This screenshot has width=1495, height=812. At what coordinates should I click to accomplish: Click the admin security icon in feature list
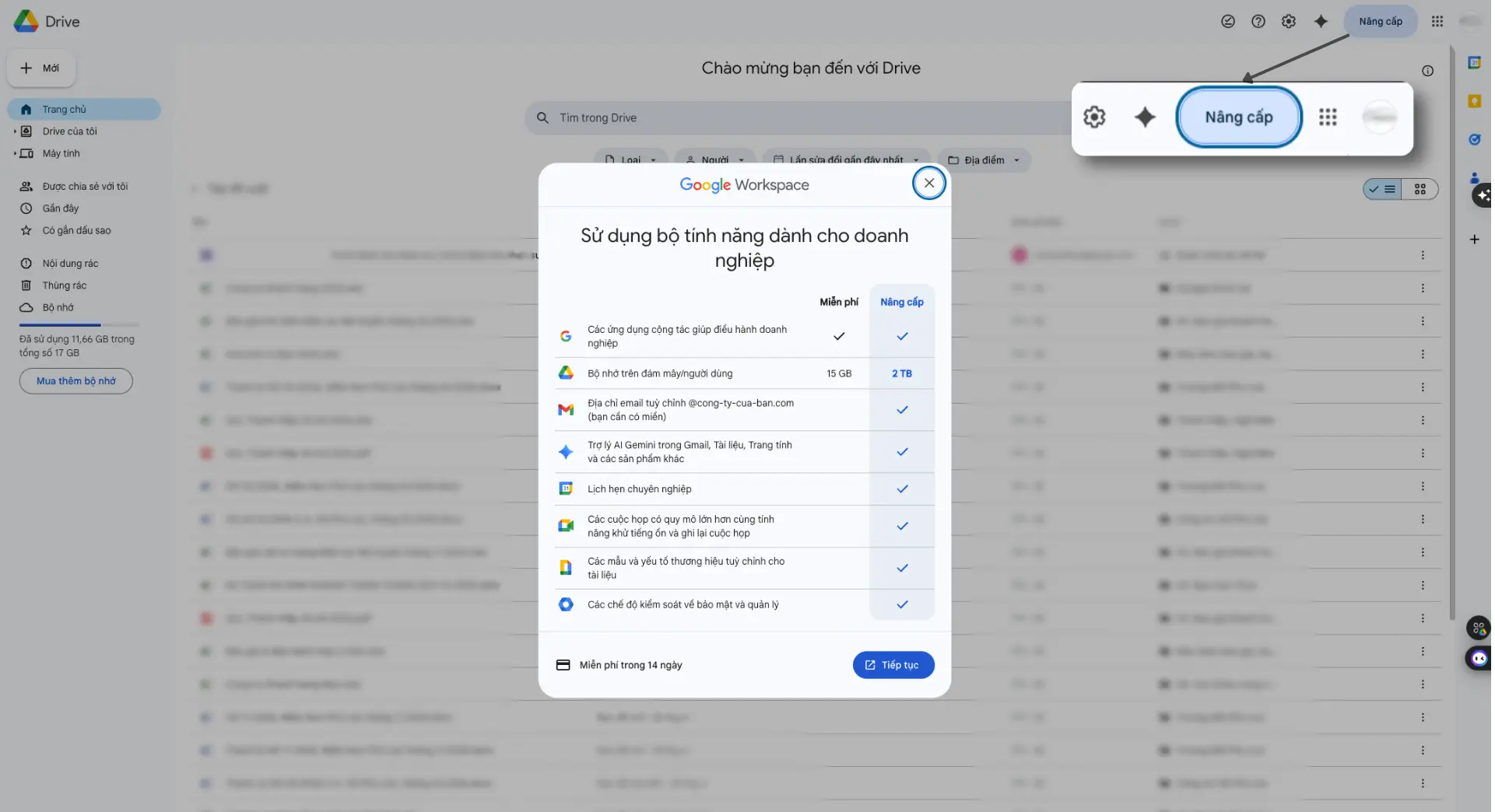click(x=567, y=606)
